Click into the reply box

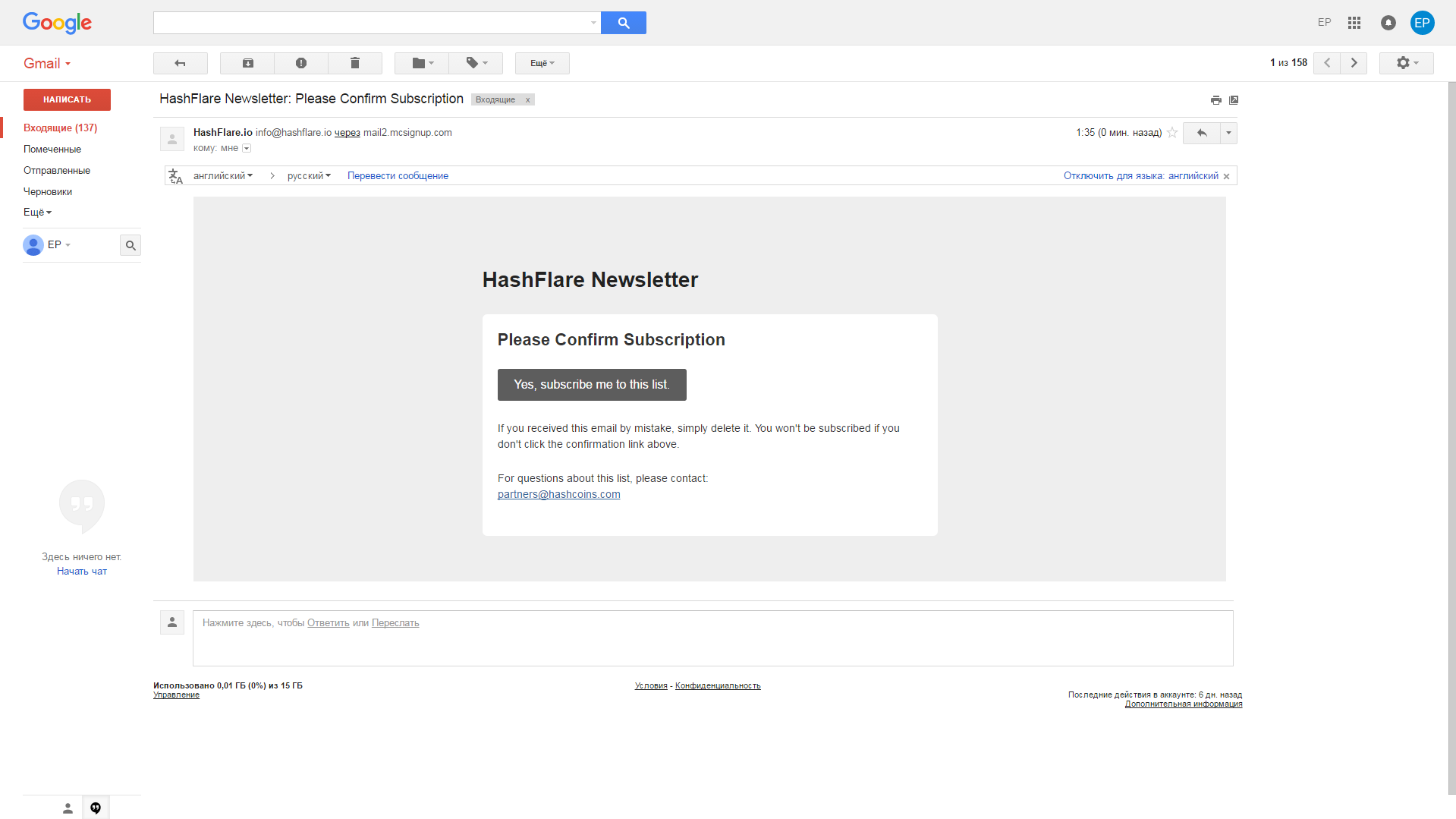pyautogui.click(x=713, y=638)
